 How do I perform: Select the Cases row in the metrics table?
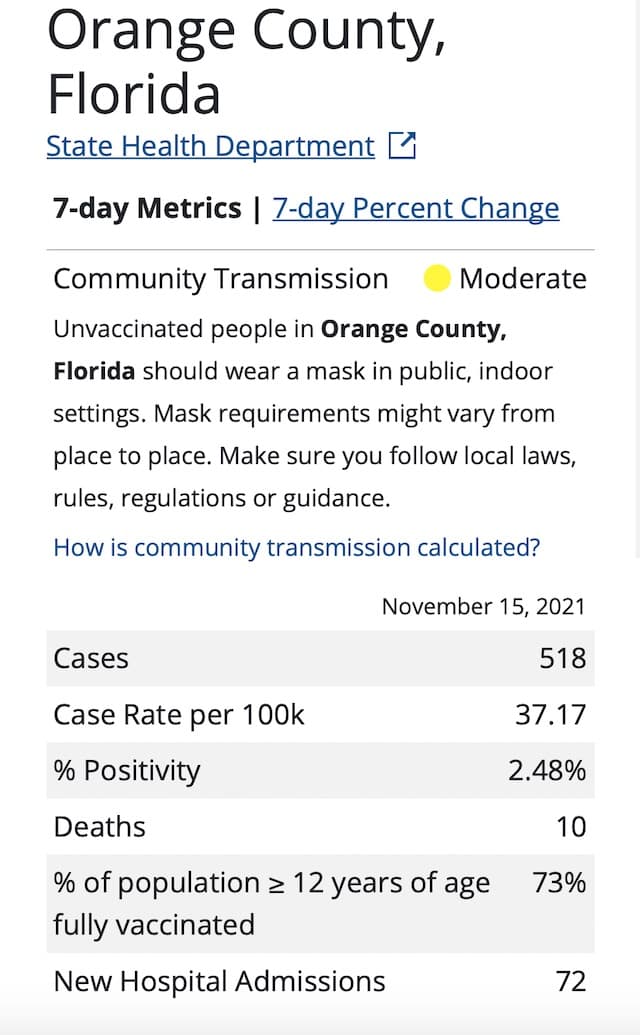click(320, 658)
